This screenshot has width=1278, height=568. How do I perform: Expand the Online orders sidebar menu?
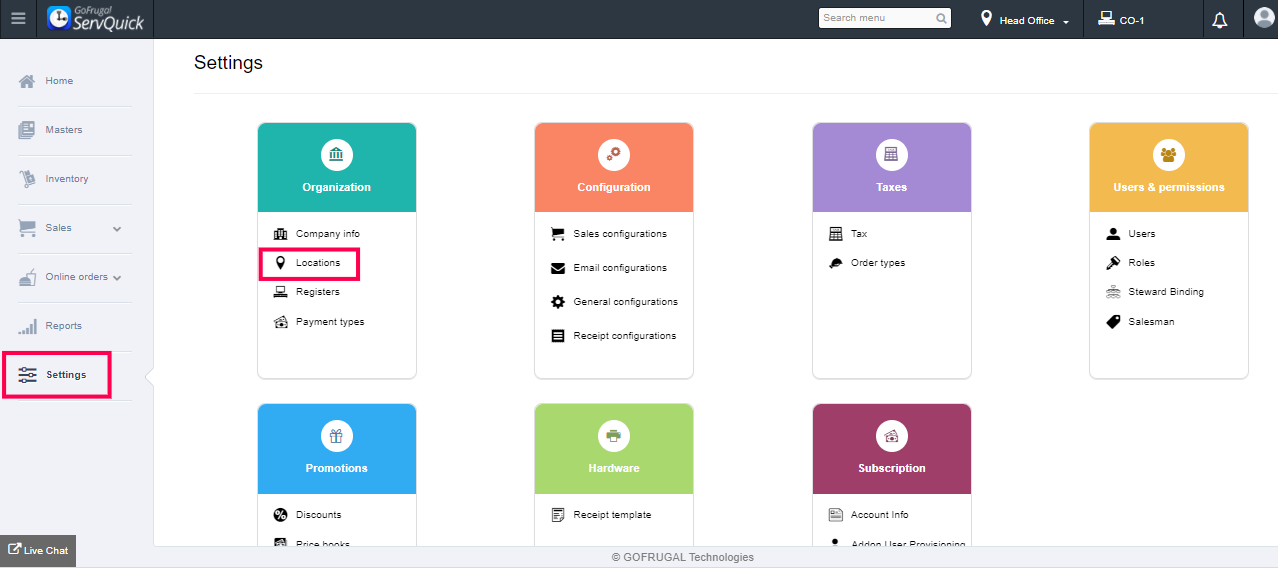click(117, 278)
